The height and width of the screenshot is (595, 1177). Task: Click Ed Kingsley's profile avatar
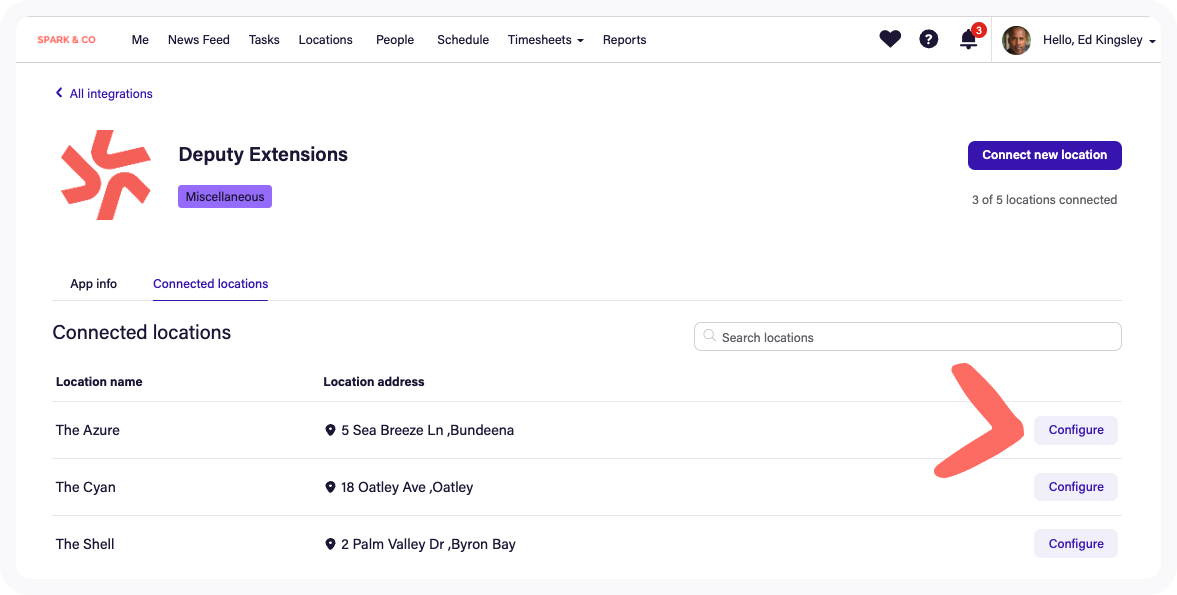point(1016,41)
